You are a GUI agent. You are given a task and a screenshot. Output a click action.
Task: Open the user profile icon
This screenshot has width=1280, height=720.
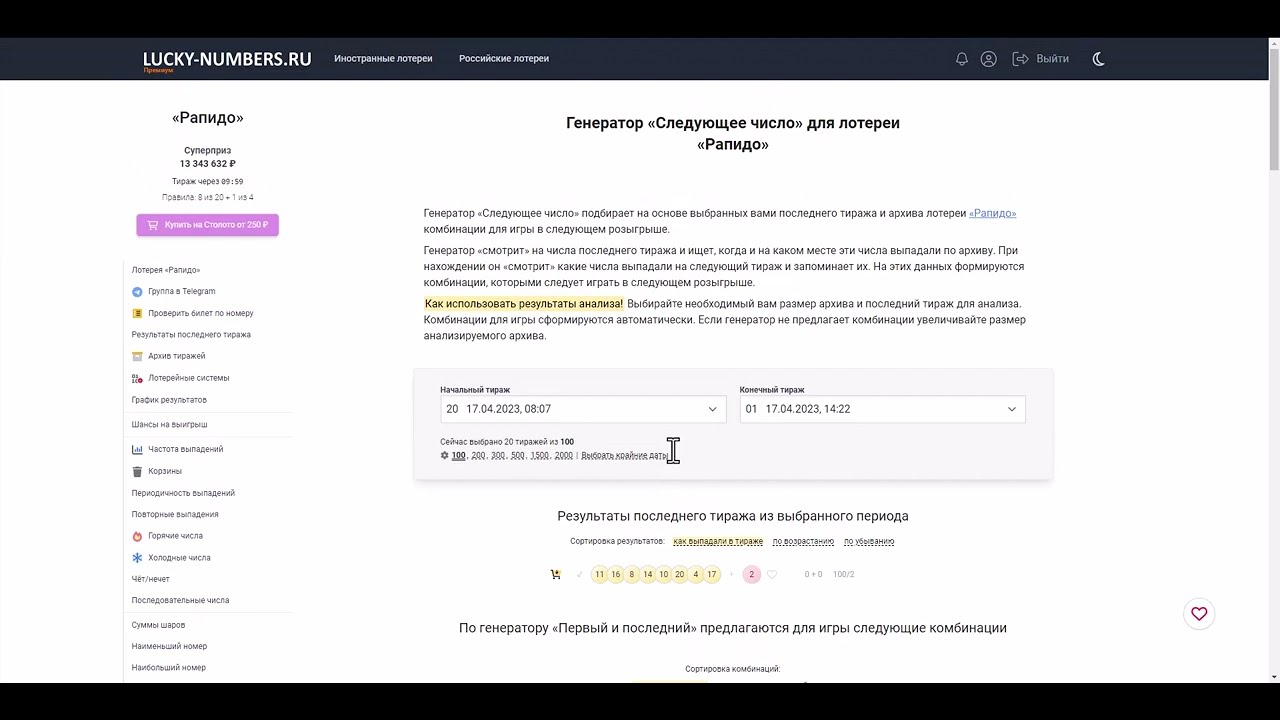pos(988,59)
